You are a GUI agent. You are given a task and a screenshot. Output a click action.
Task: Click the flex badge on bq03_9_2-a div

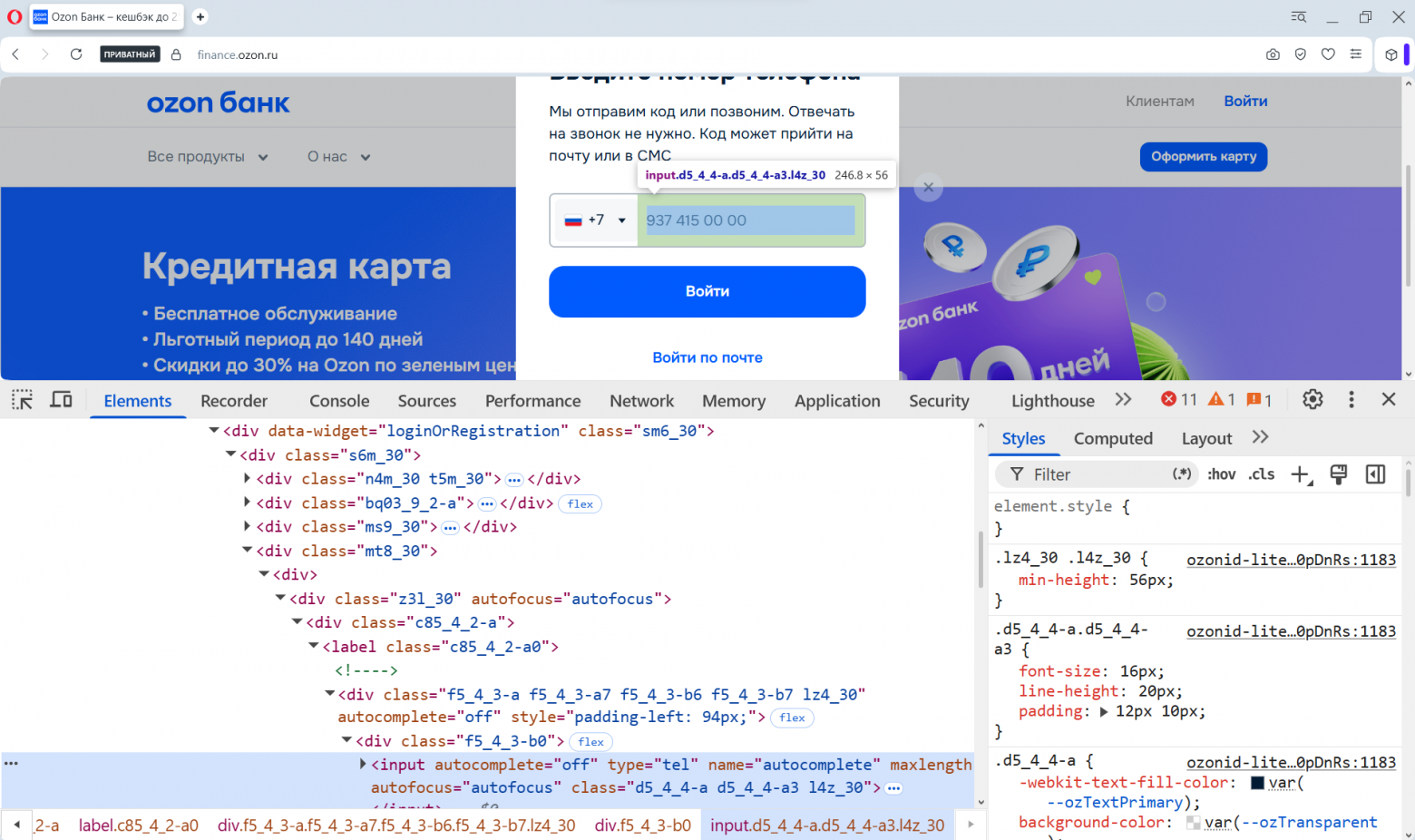(581, 503)
